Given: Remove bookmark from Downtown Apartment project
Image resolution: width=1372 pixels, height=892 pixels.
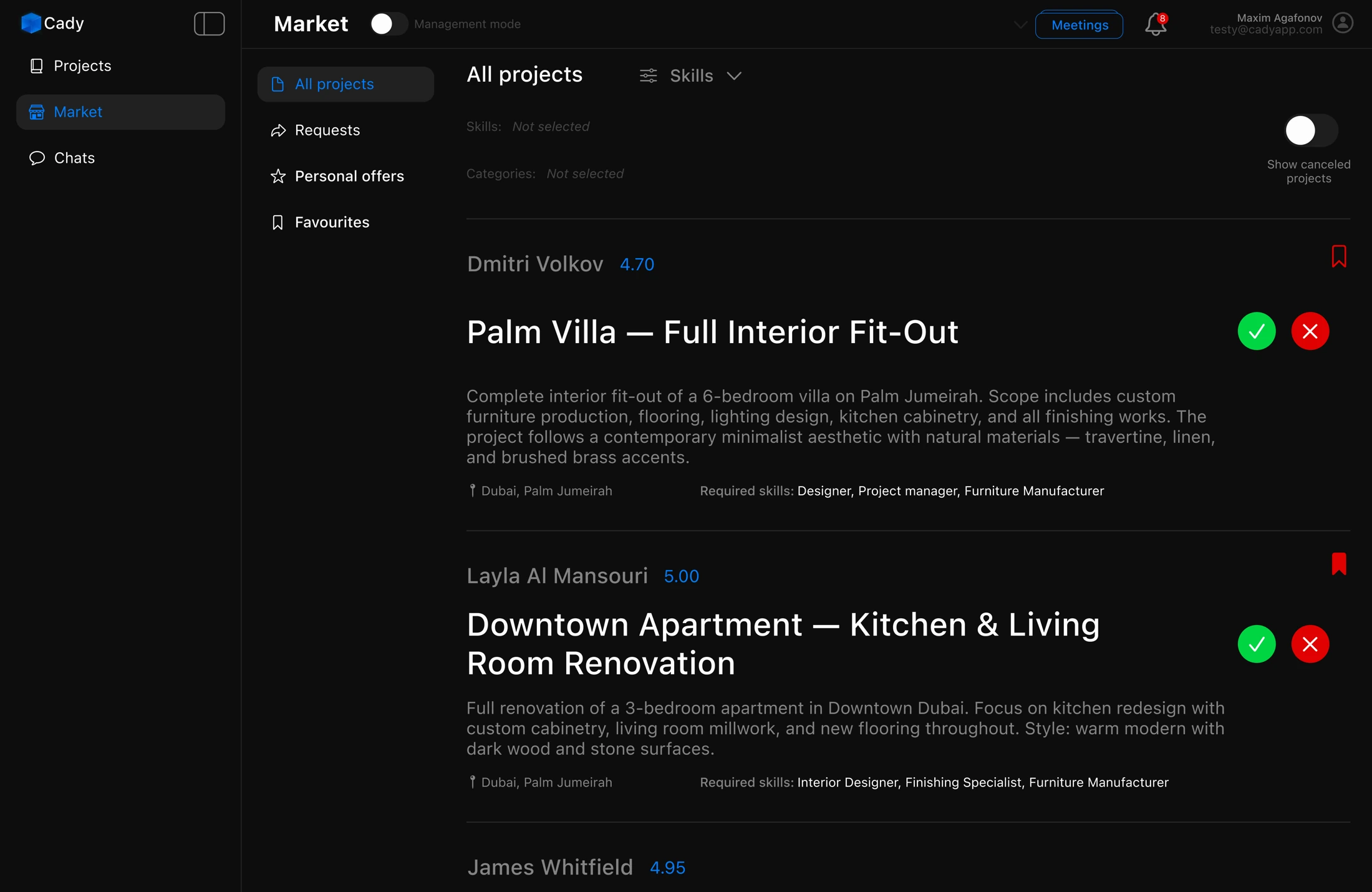Looking at the screenshot, I should click(x=1339, y=564).
